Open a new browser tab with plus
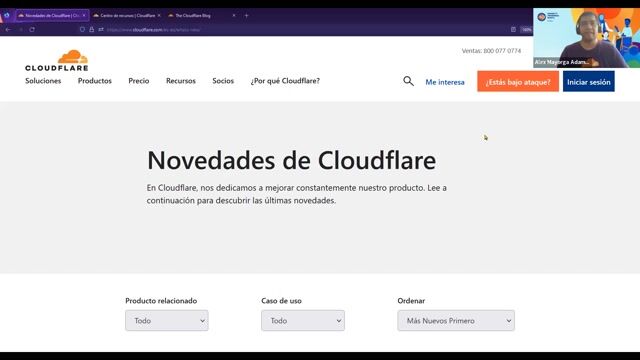 click(x=246, y=16)
